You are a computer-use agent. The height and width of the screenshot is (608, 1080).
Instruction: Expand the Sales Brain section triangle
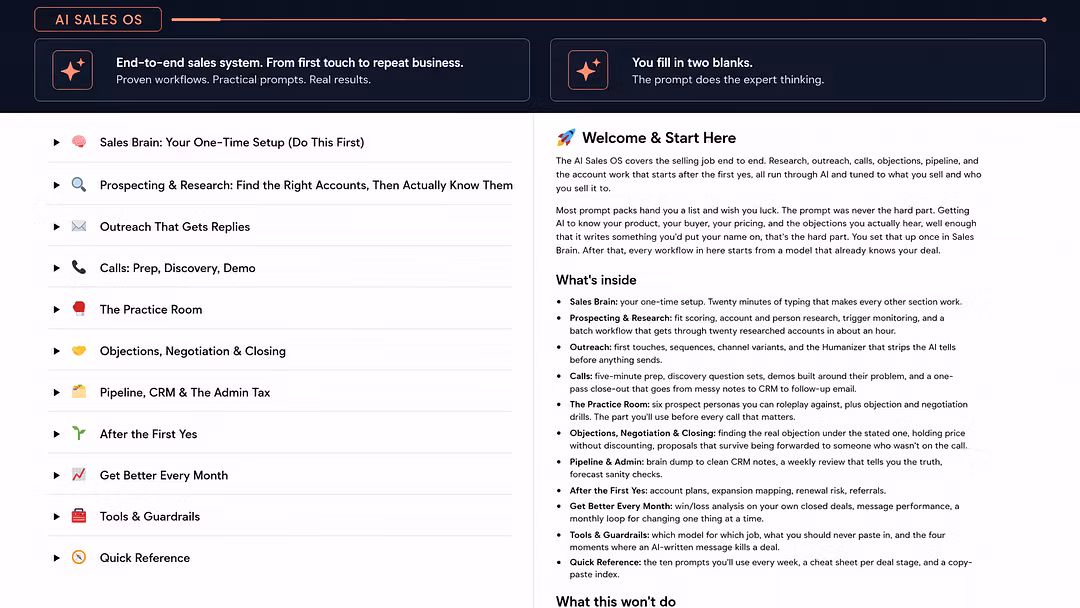point(56,143)
